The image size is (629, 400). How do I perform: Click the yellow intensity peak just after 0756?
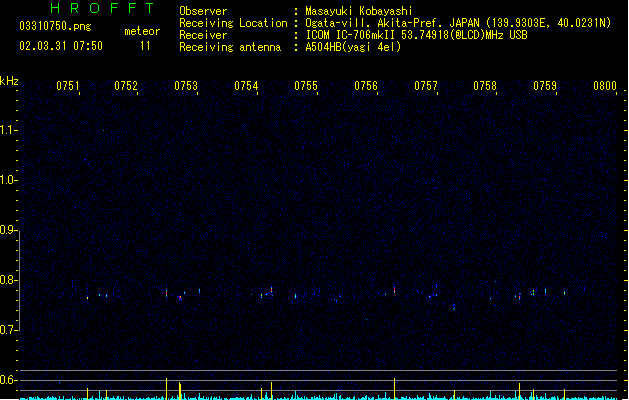click(x=394, y=388)
